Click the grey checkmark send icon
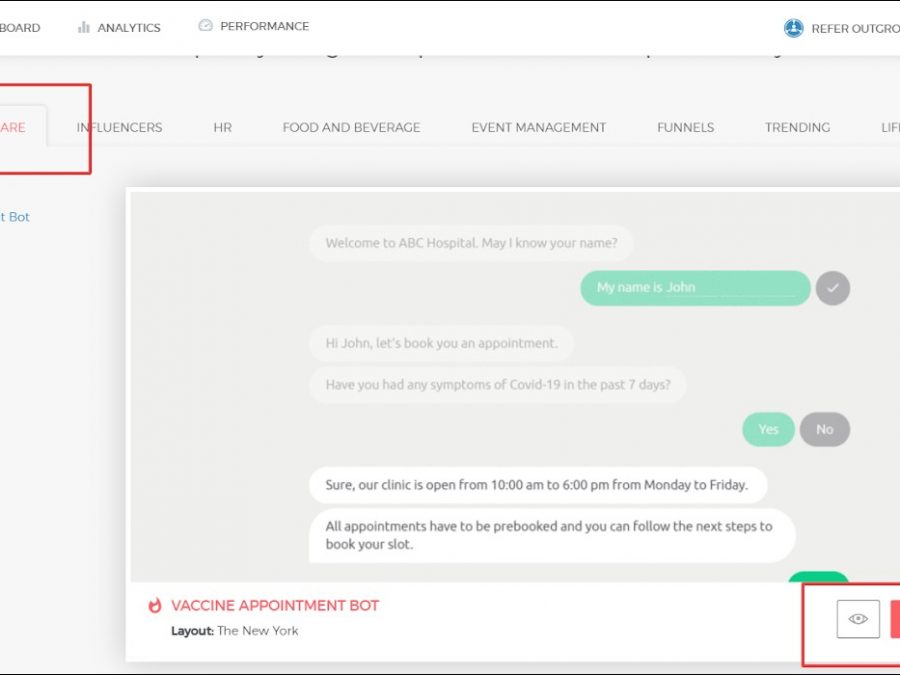Image resolution: width=900 pixels, height=675 pixels. click(832, 288)
